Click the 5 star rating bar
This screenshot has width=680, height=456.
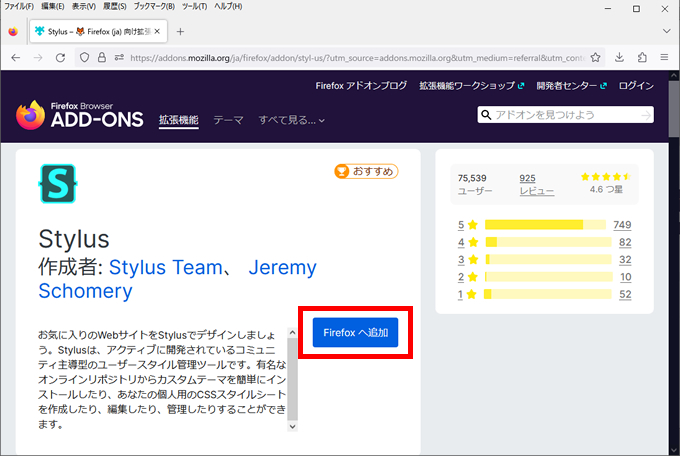pos(545,225)
